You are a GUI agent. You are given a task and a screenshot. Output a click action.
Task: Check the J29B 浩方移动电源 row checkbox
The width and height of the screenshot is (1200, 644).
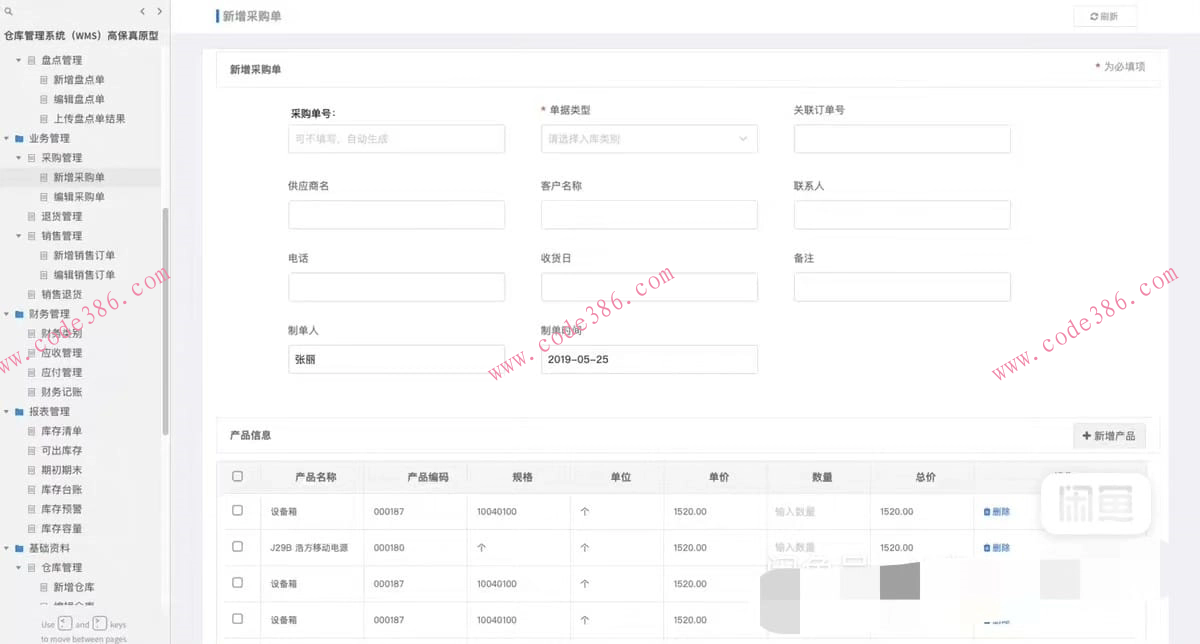coord(237,547)
